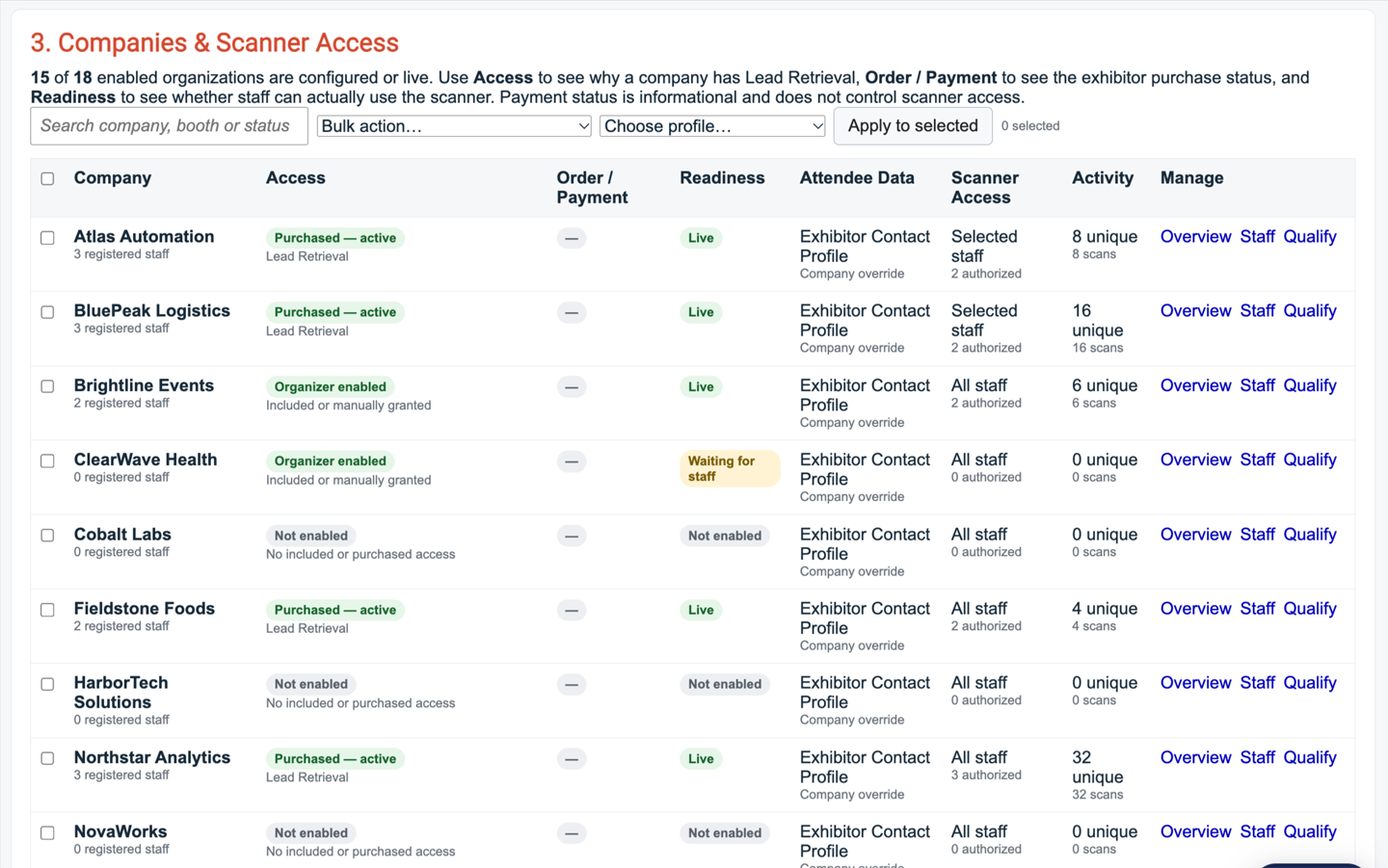The image size is (1388, 868).
Task: Mark the ClearWave Health checkbox
Action: coord(47,460)
